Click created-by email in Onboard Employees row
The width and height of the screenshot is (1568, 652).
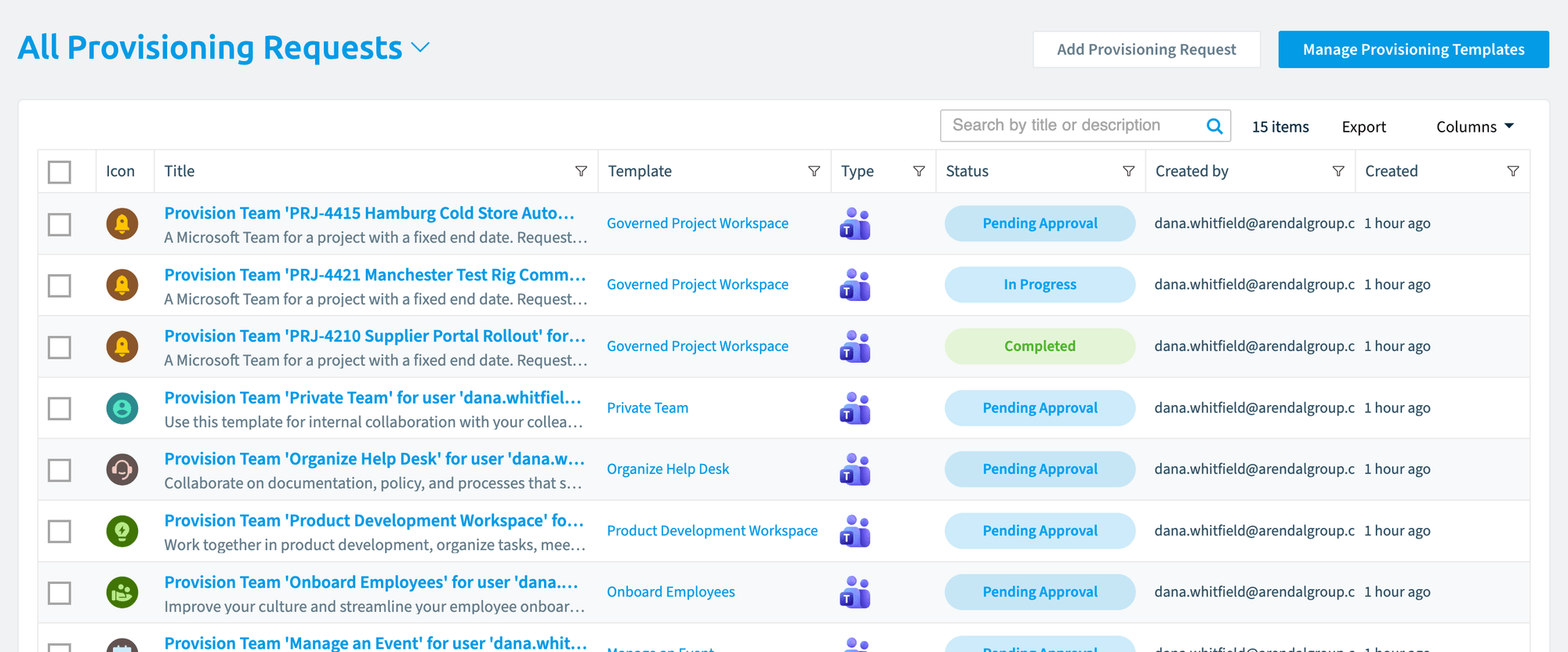(x=1254, y=592)
